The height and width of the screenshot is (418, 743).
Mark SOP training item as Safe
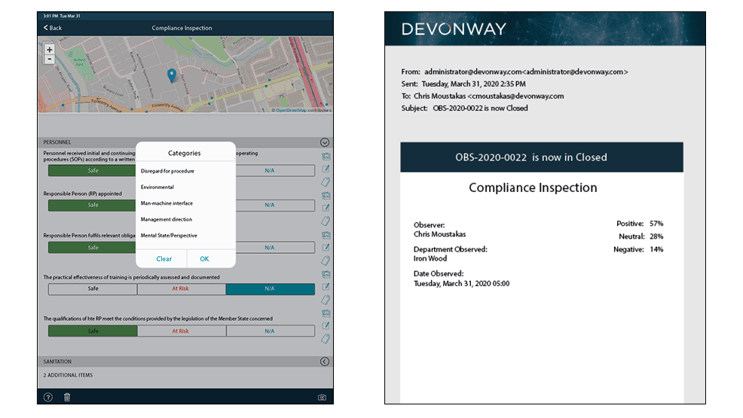pyautogui.click(x=92, y=171)
